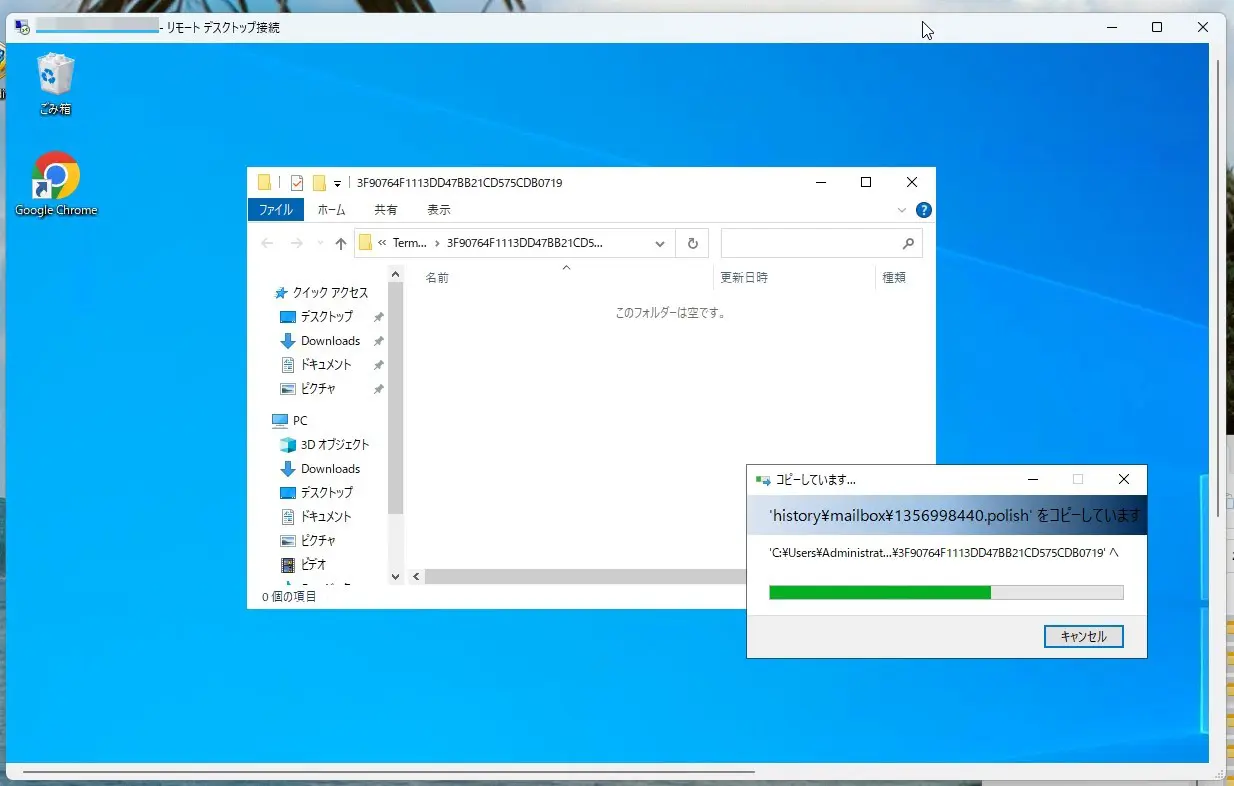Click the Explorer help question mark icon
Viewport: 1234px width, 786px height.
tap(924, 210)
